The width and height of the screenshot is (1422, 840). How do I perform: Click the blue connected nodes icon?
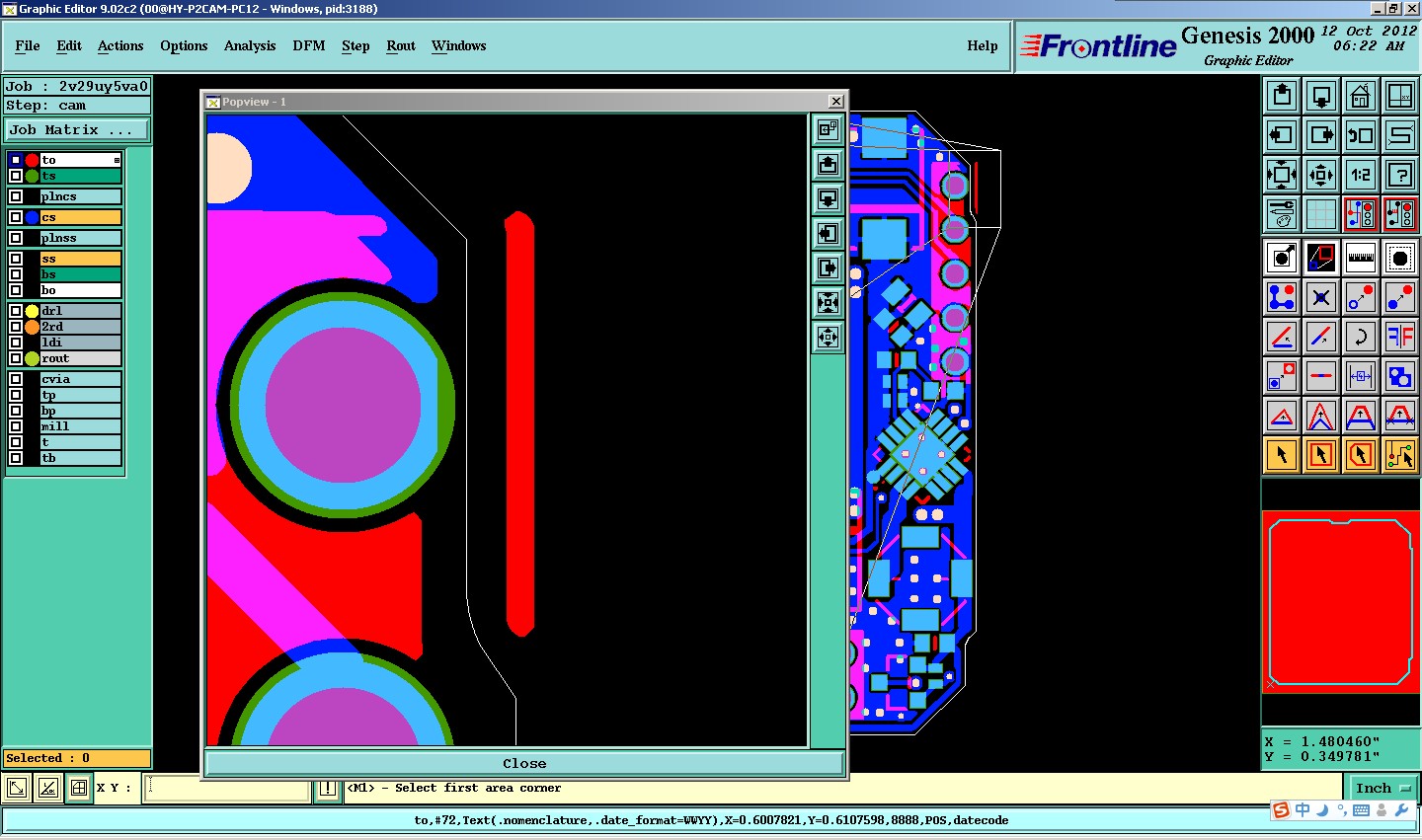point(1282,297)
